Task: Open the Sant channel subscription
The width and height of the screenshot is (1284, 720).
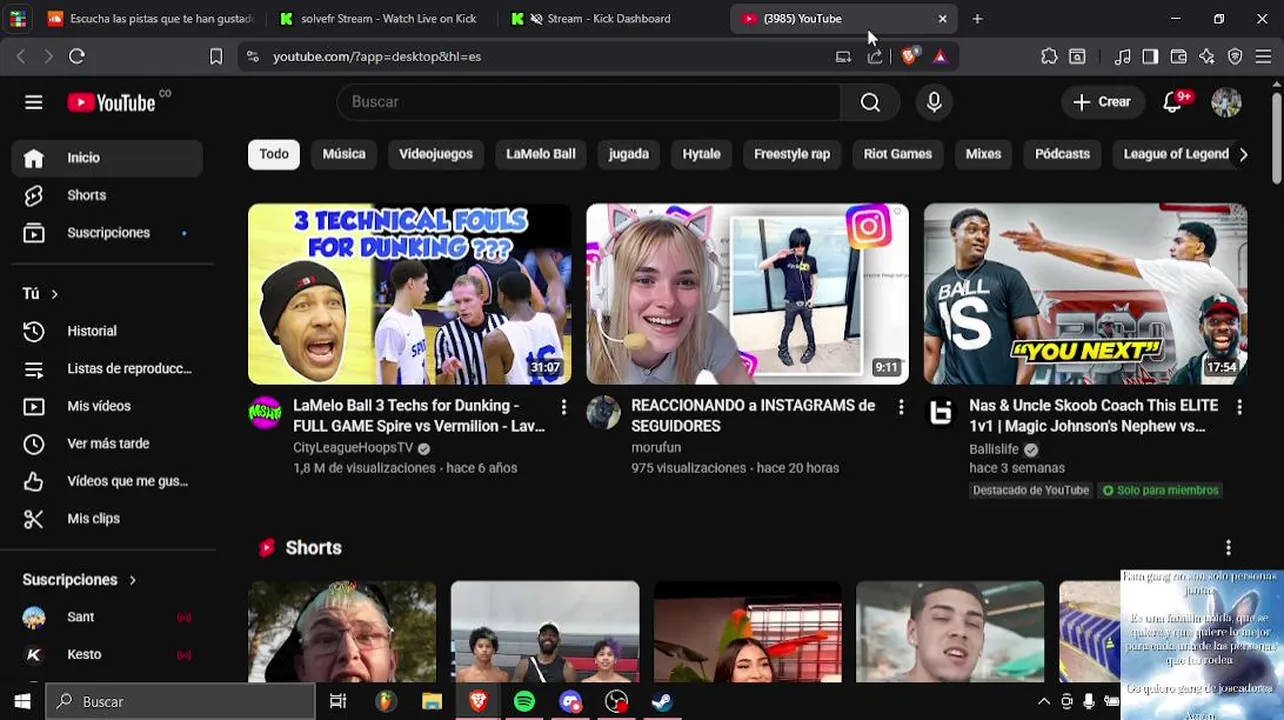Action: tap(108, 617)
